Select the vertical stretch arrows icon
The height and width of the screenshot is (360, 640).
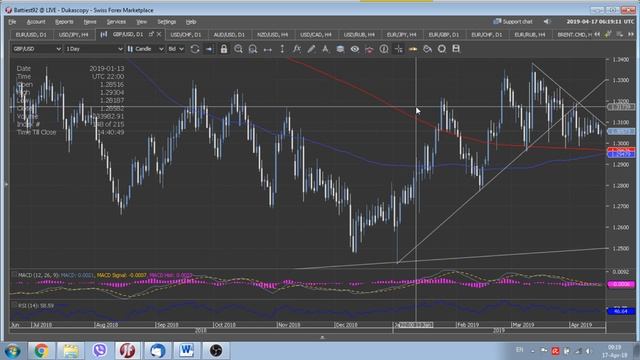(282, 49)
